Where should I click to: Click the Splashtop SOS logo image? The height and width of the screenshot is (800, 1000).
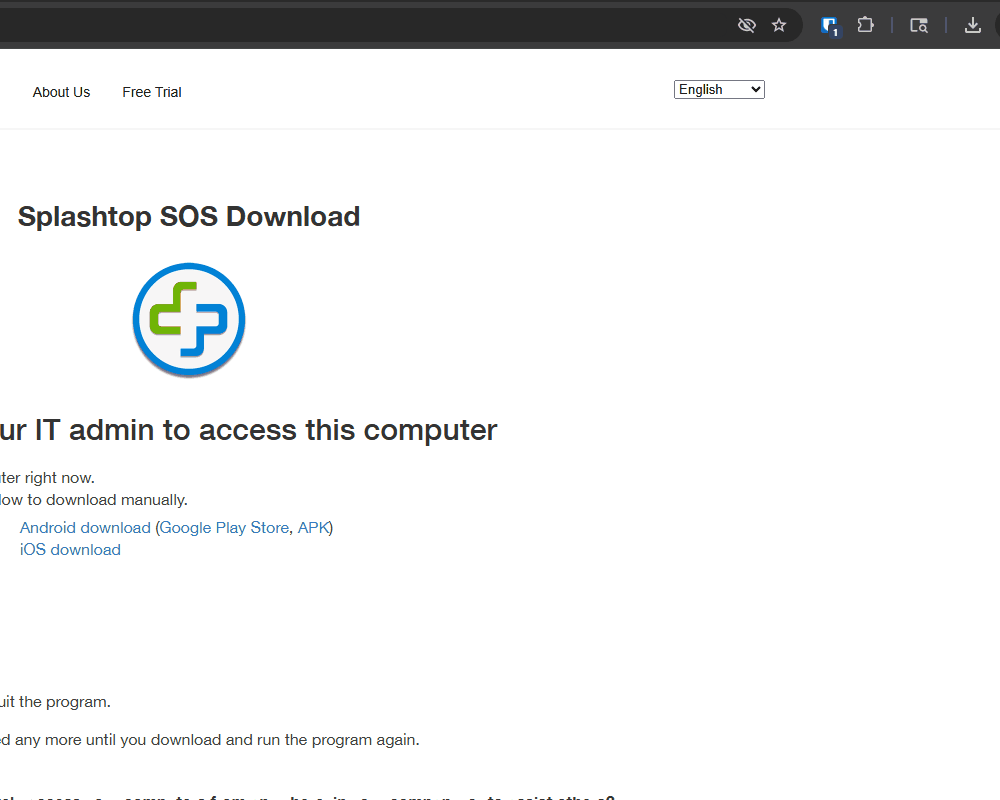189,320
